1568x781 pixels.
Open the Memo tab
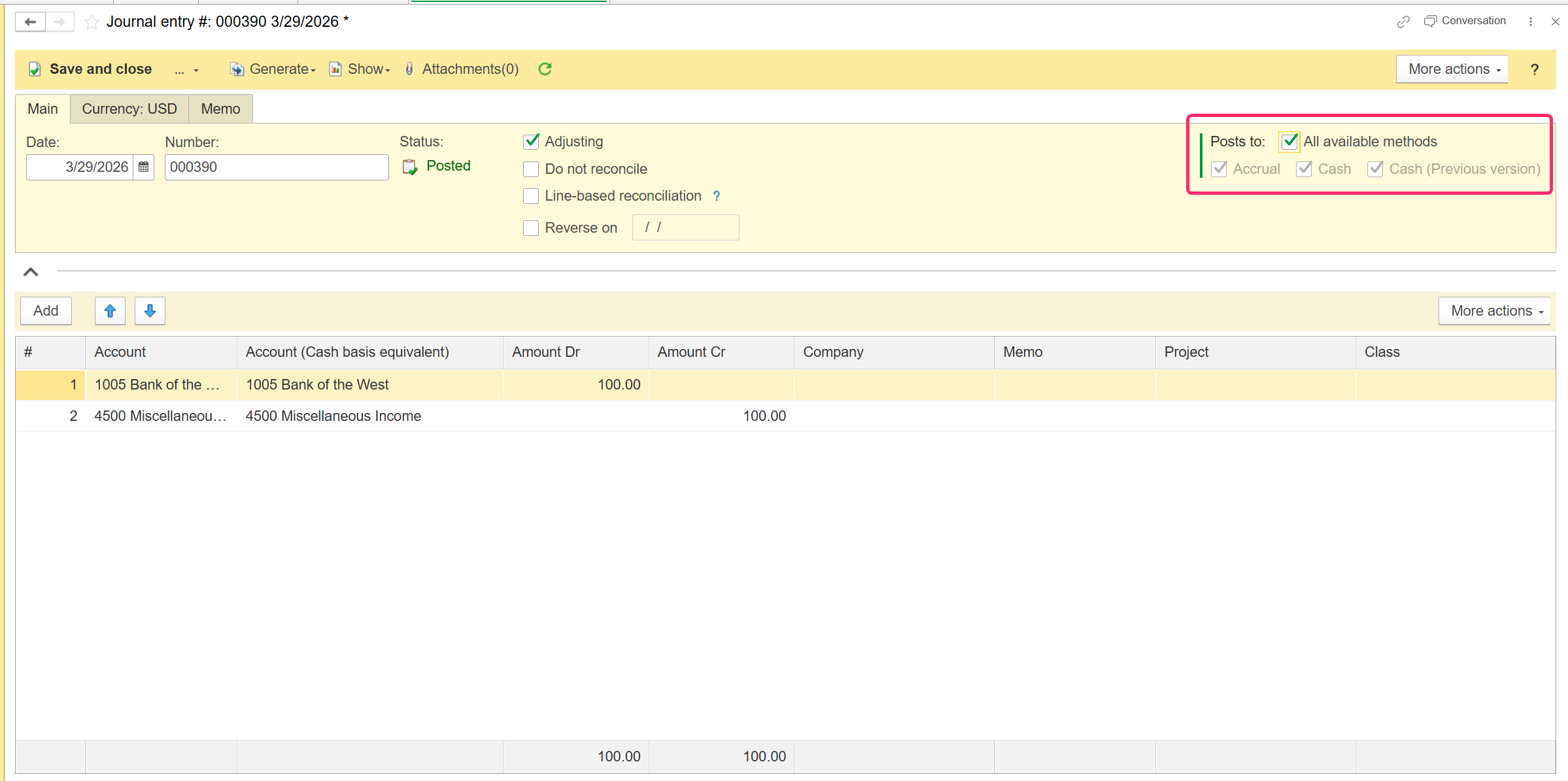click(x=220, y=109)
